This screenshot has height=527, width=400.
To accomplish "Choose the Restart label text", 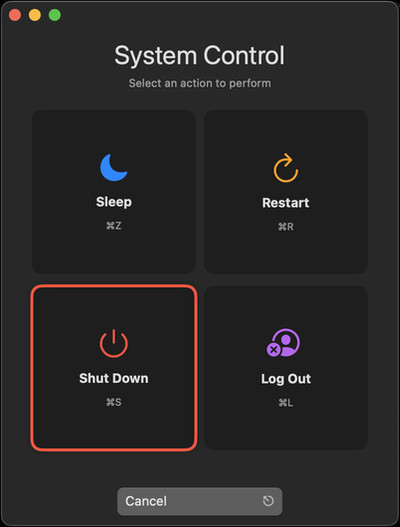I will tap(286, 203).
